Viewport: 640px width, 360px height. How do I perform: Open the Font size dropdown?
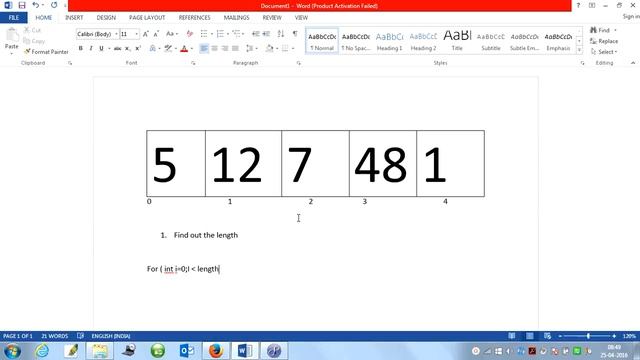point(136,34)
